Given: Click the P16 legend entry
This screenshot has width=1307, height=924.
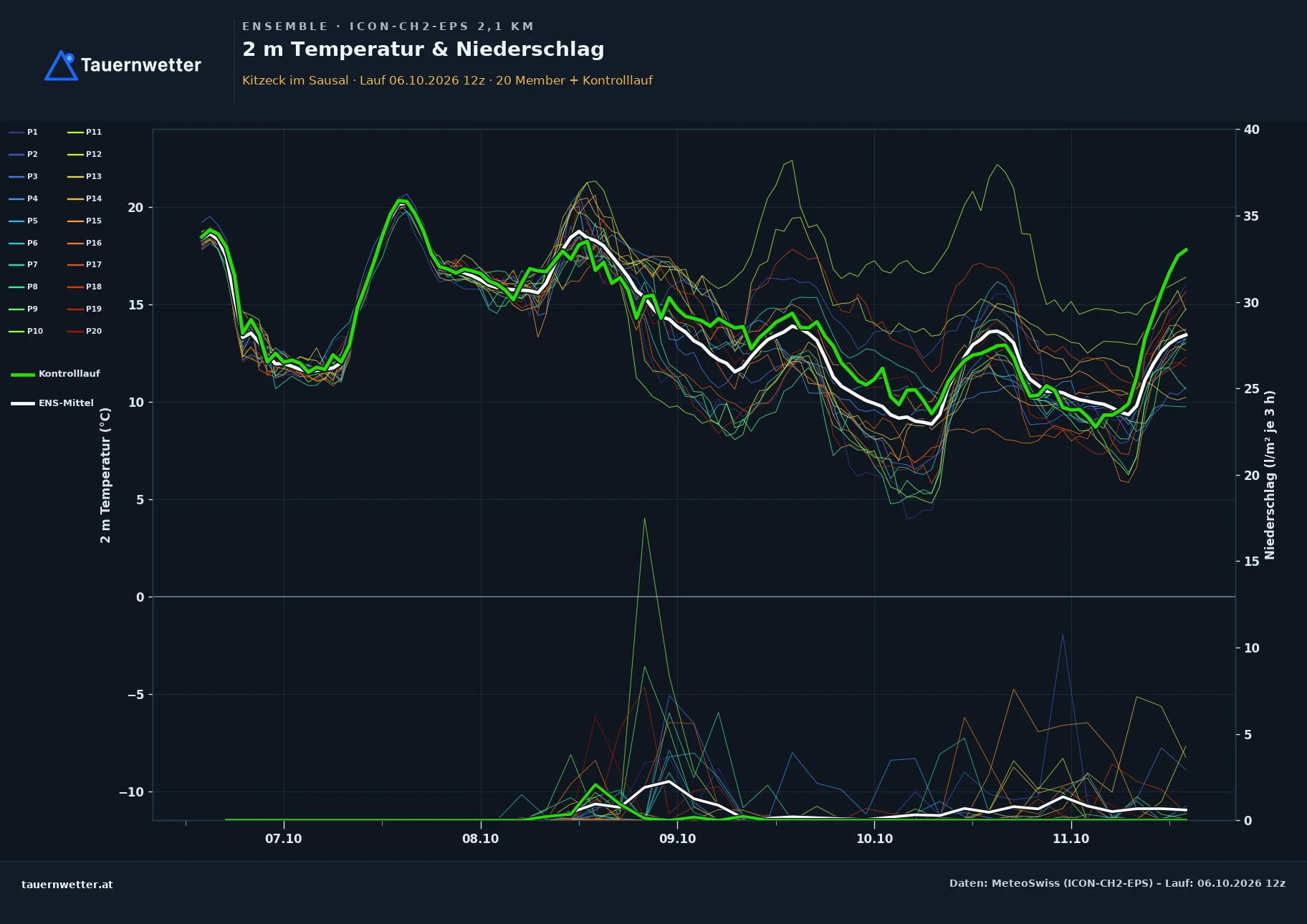Looking at the screenshot, I should point(85,243).
